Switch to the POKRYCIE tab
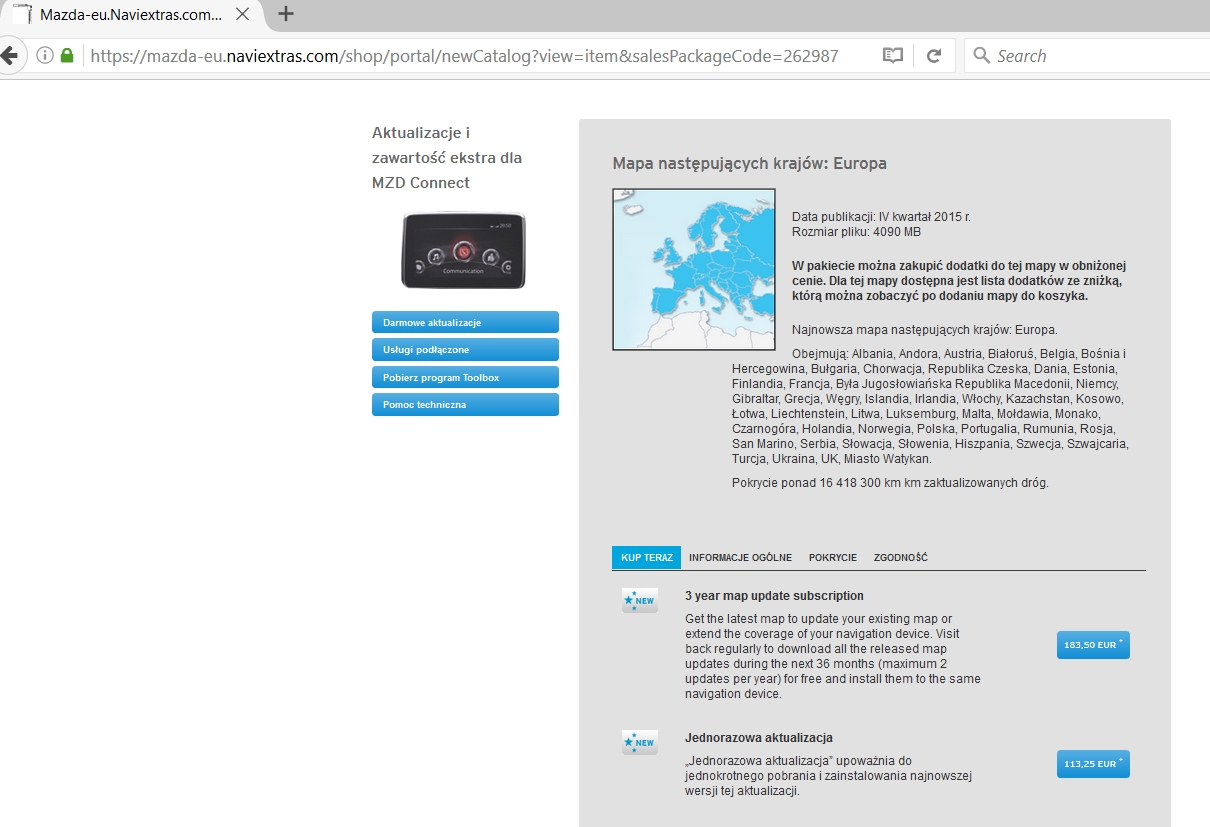The width and height of the screenshot is (1210, 827). (x=832, y=558)
